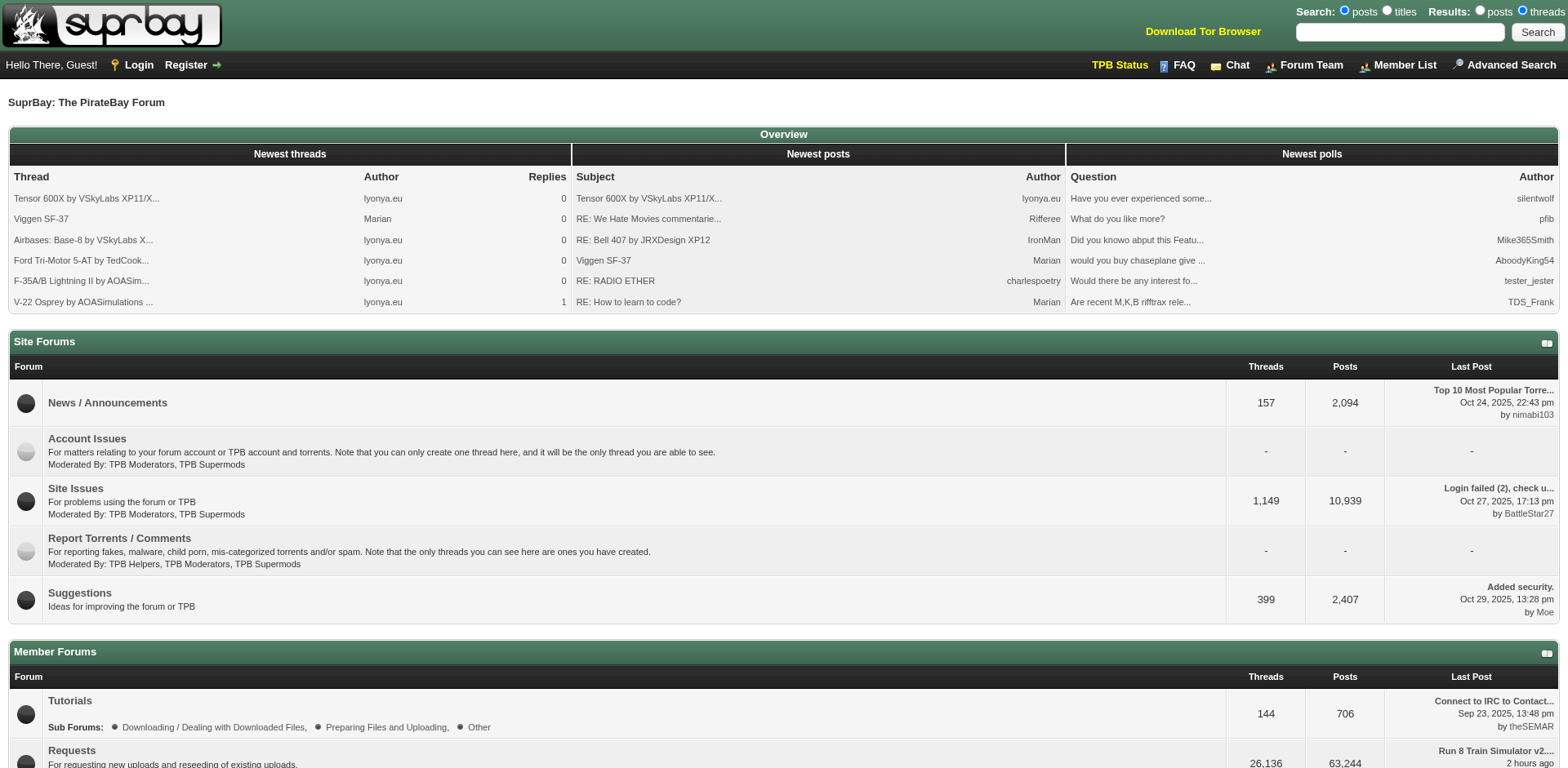
Task: Open Downloading / Dealing with Downloaded Files sub forum
Action: point(215,728)
